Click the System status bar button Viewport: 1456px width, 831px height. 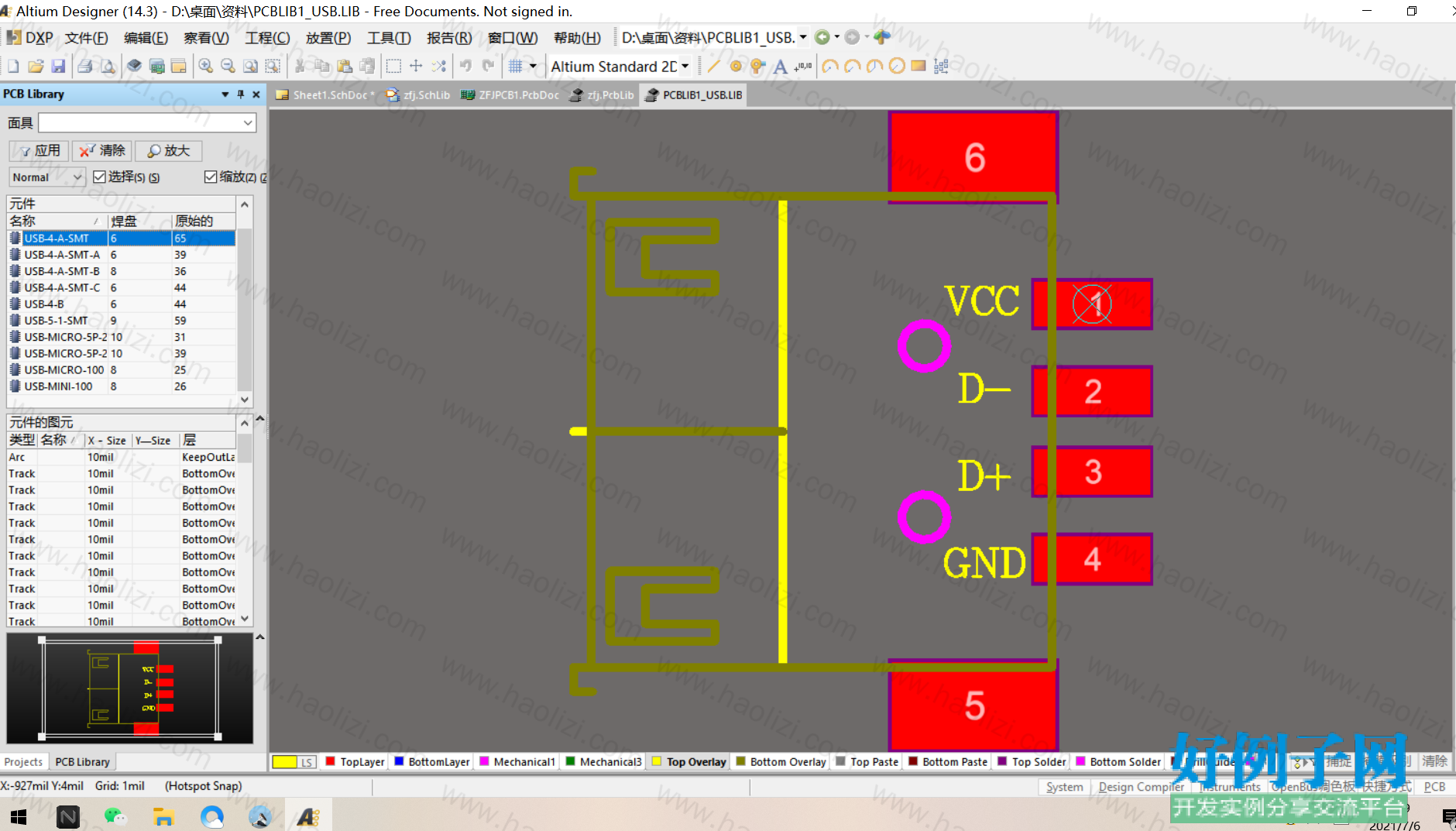pyautogui.click(x=1064, y=787)
